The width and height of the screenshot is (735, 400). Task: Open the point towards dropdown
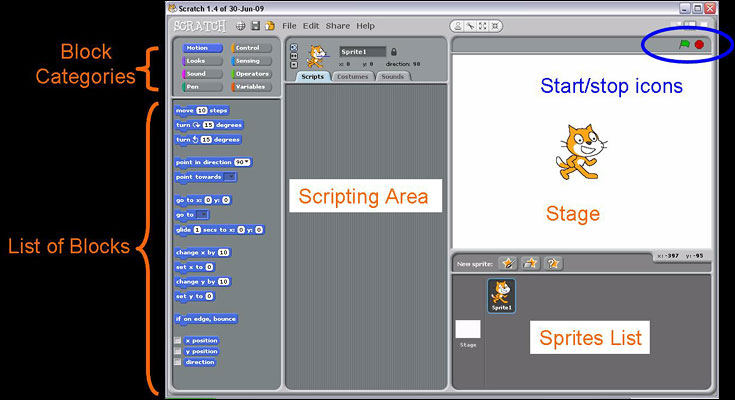point(230,177)
